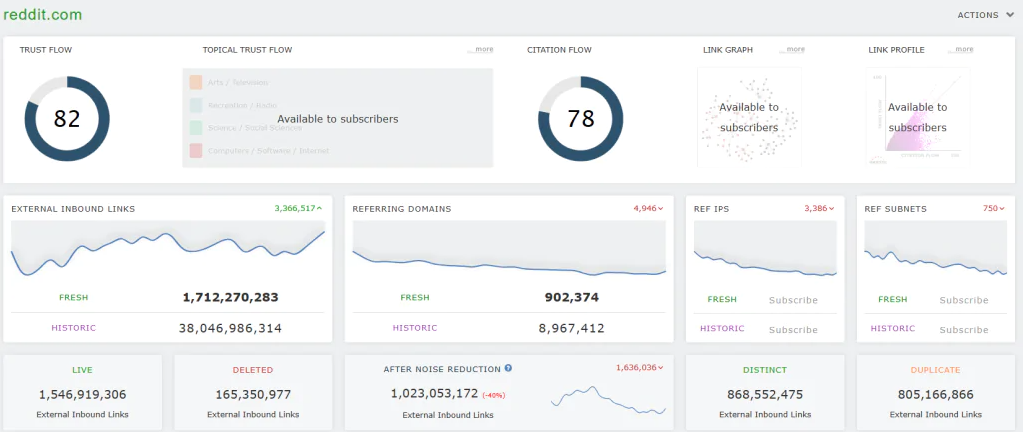Select the orange Arts / Television topic swatch
Viewport: 1024px width, 432px height.
coord(195,82)
